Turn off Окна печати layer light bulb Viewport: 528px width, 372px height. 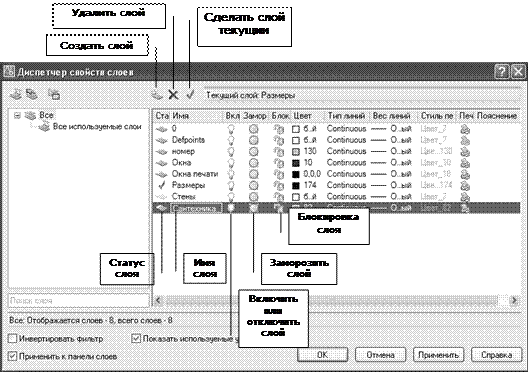[x=231, y=174]
